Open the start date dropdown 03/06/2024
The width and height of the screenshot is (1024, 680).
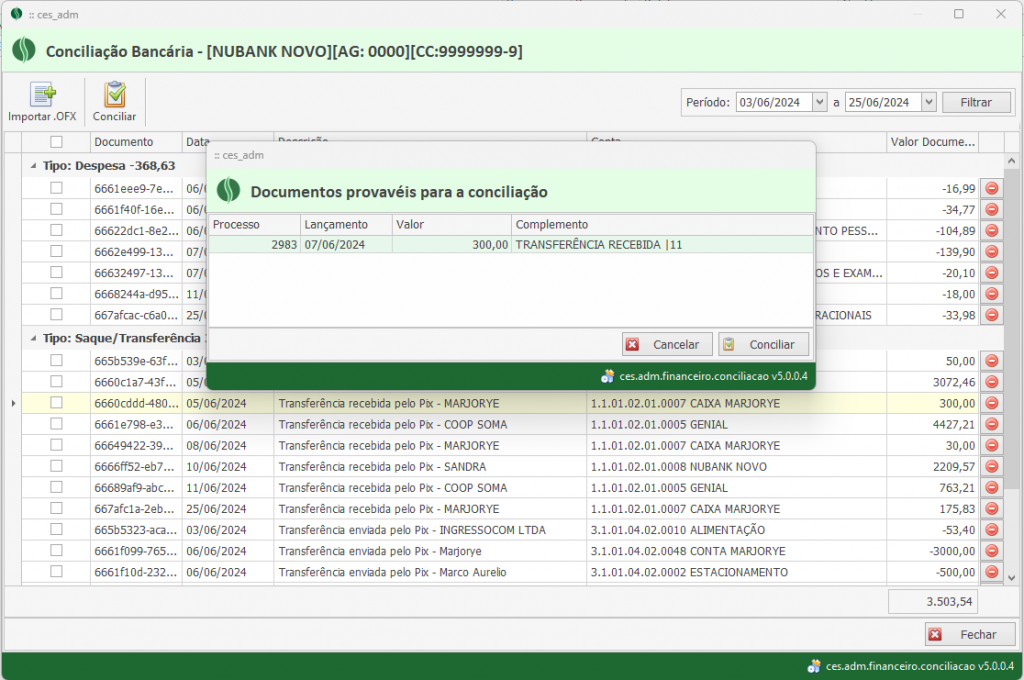(820, 102)
